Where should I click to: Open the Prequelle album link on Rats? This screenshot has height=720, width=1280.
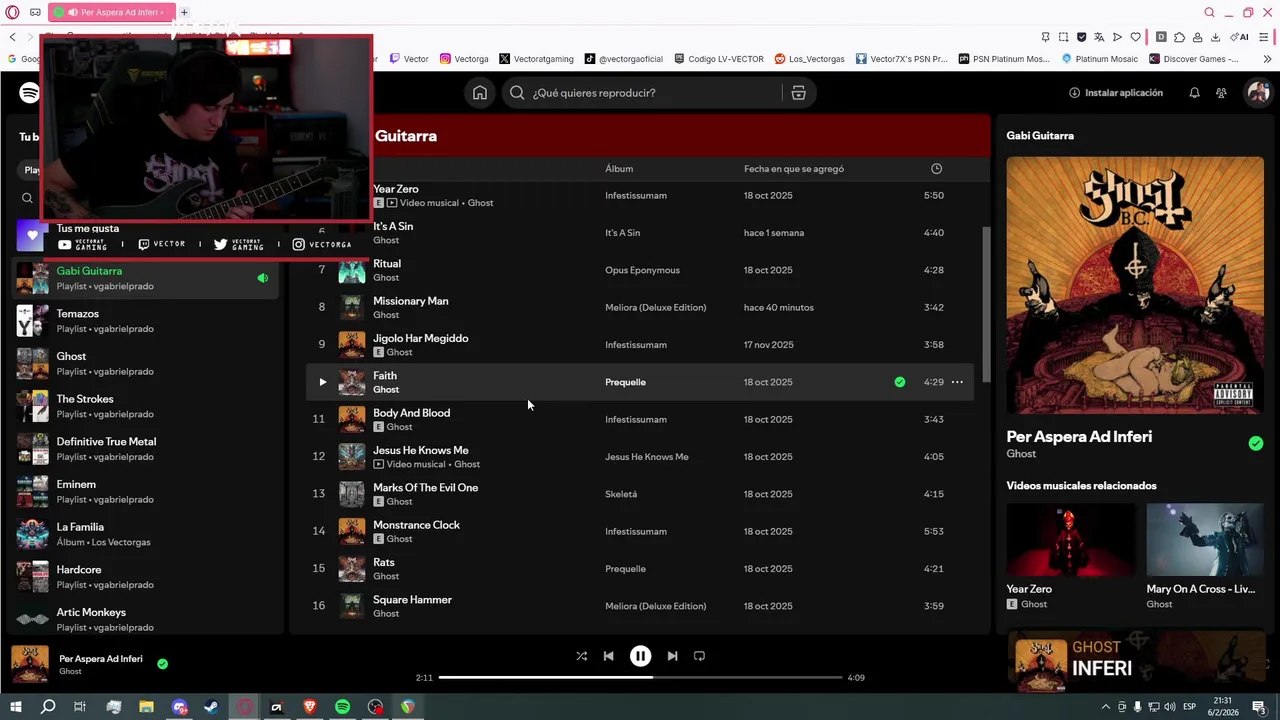[625, 569]
